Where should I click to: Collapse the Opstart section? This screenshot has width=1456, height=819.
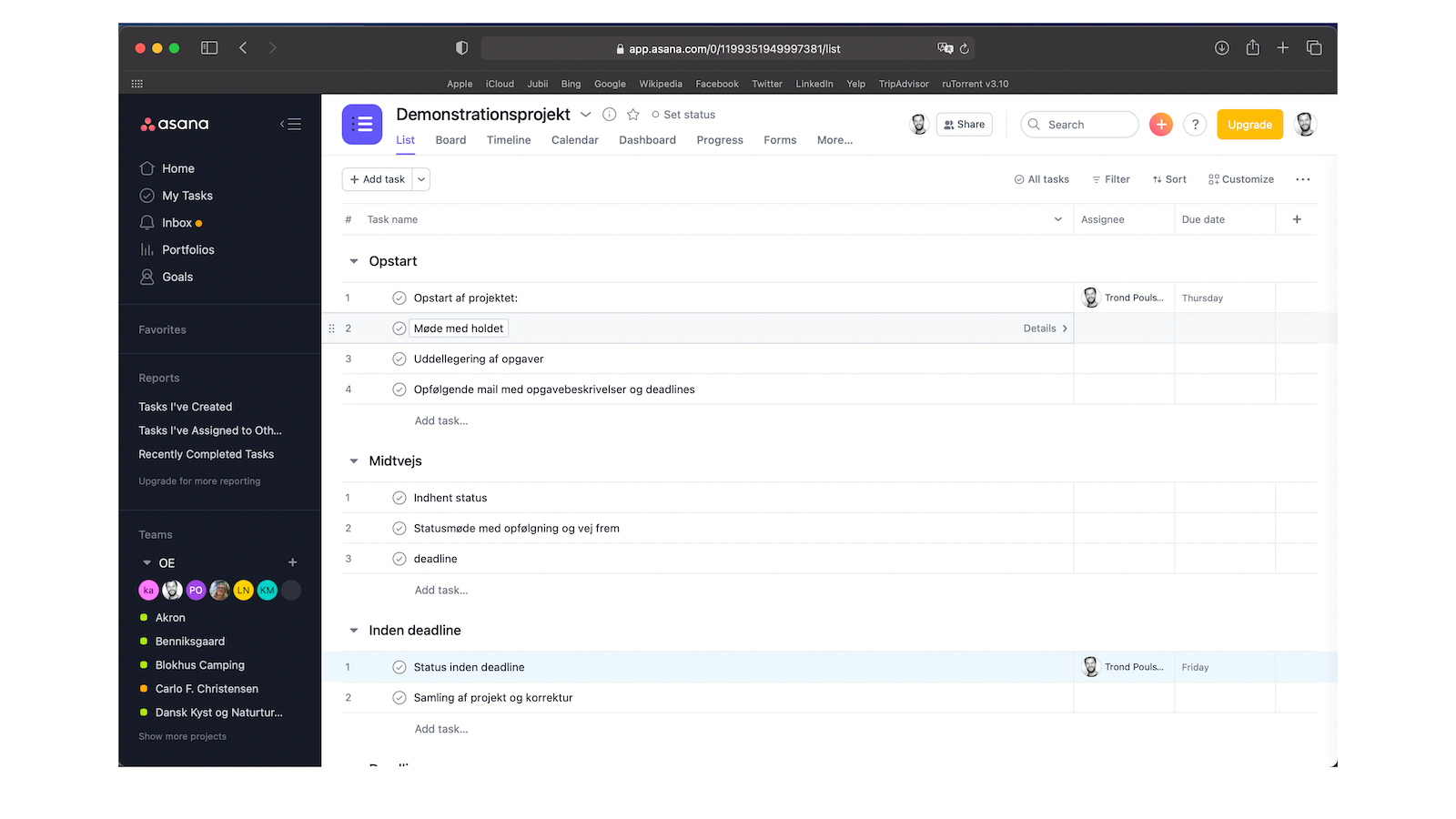353,261
